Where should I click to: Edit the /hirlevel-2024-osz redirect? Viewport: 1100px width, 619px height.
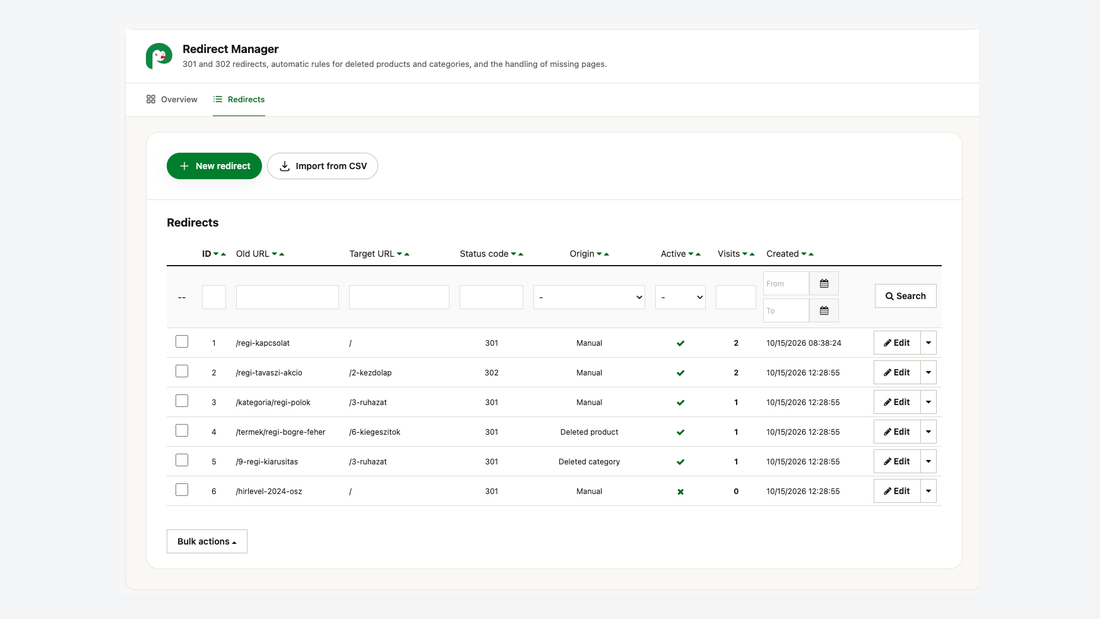897,491
